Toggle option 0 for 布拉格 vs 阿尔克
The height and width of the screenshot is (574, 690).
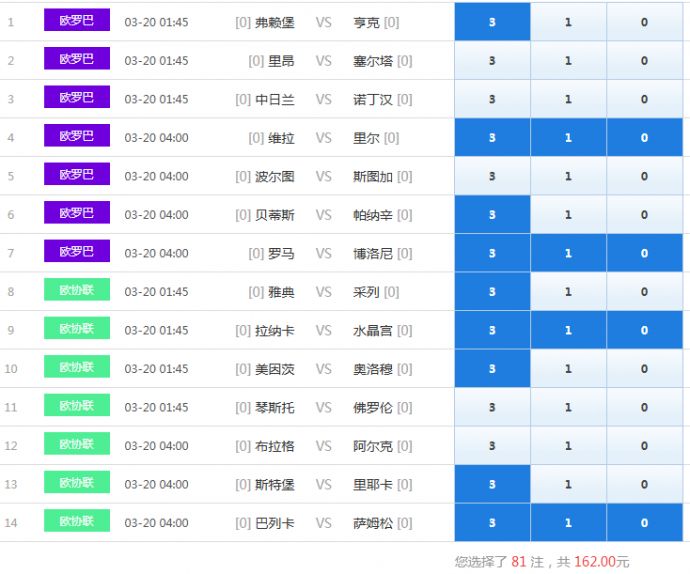tap(644, 446)
